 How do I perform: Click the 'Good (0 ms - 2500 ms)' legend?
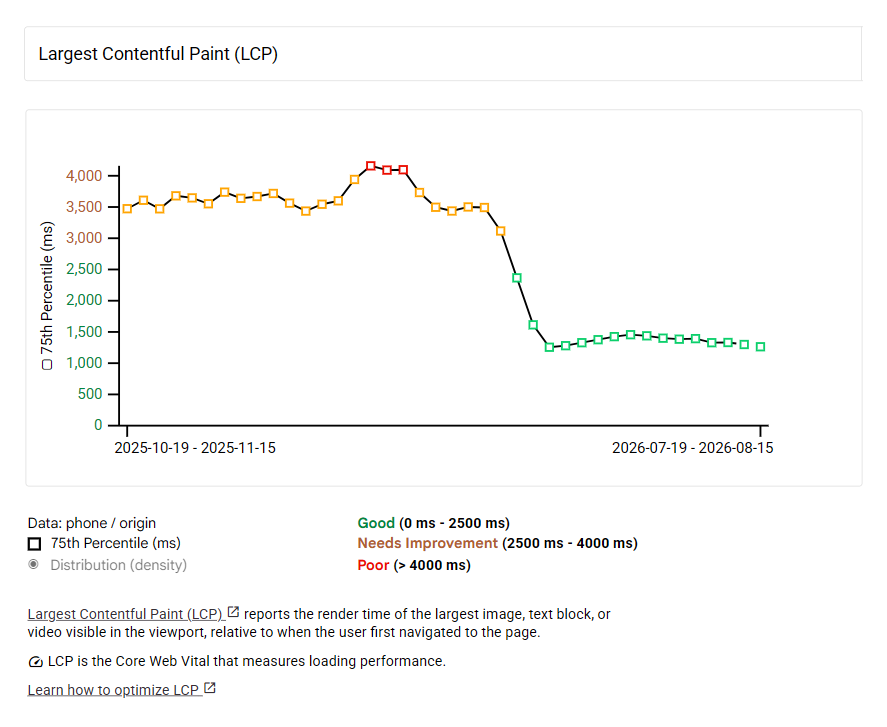point(433,523)
